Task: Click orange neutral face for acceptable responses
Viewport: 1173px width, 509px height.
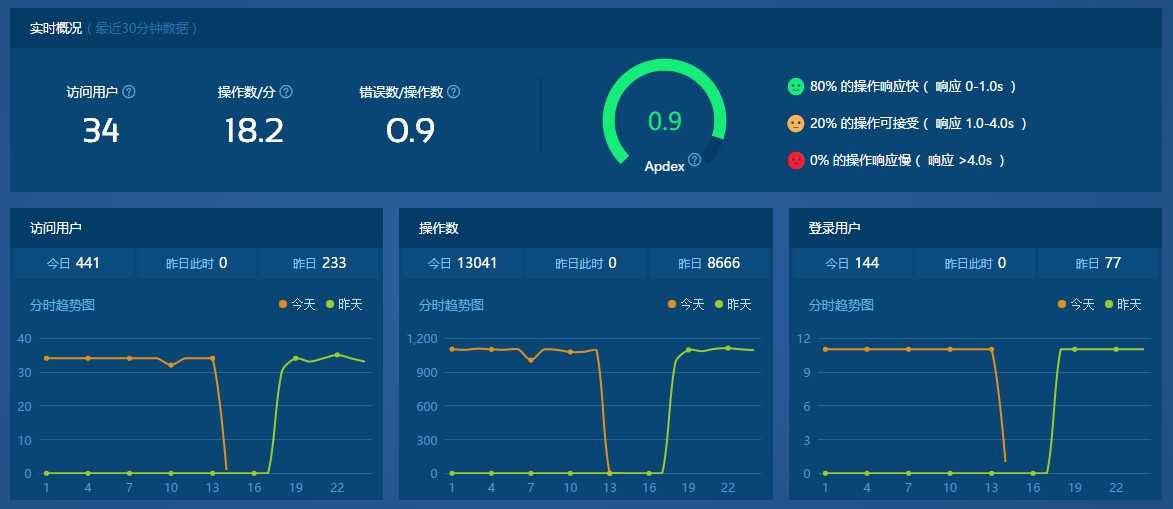Action: pos(795,124)
